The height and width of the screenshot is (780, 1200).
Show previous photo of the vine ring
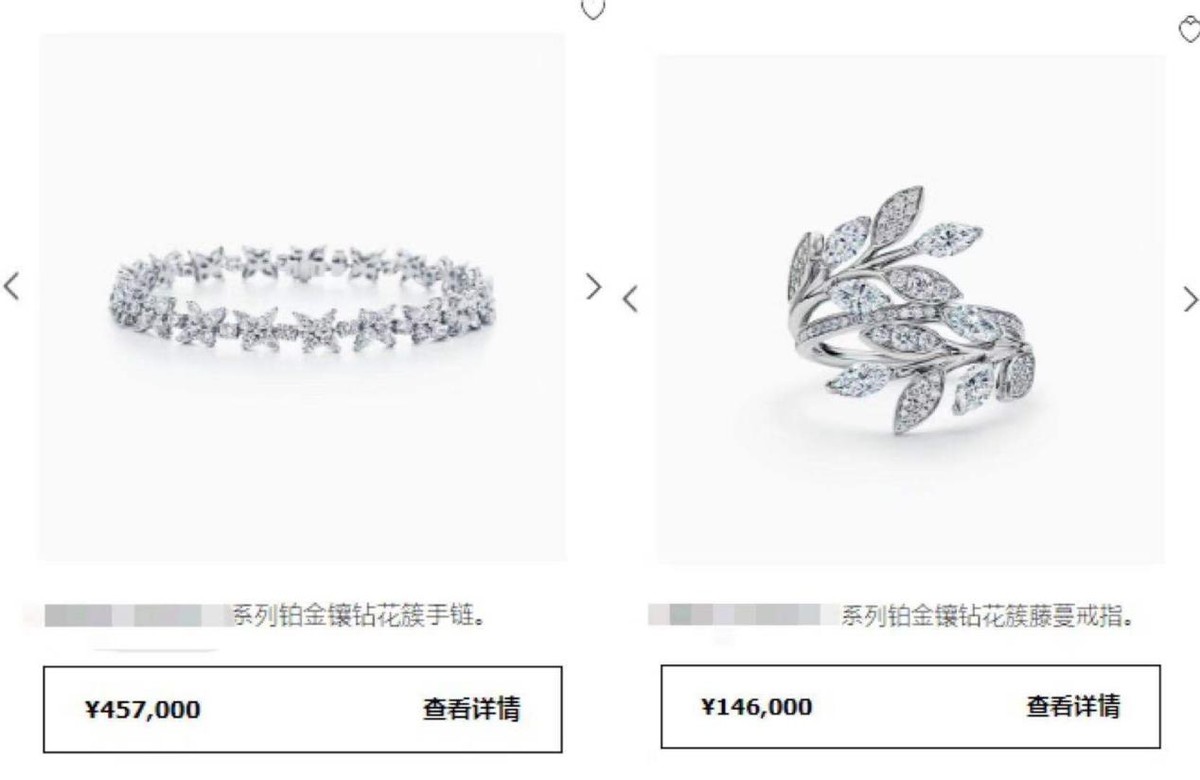(630, 298)
